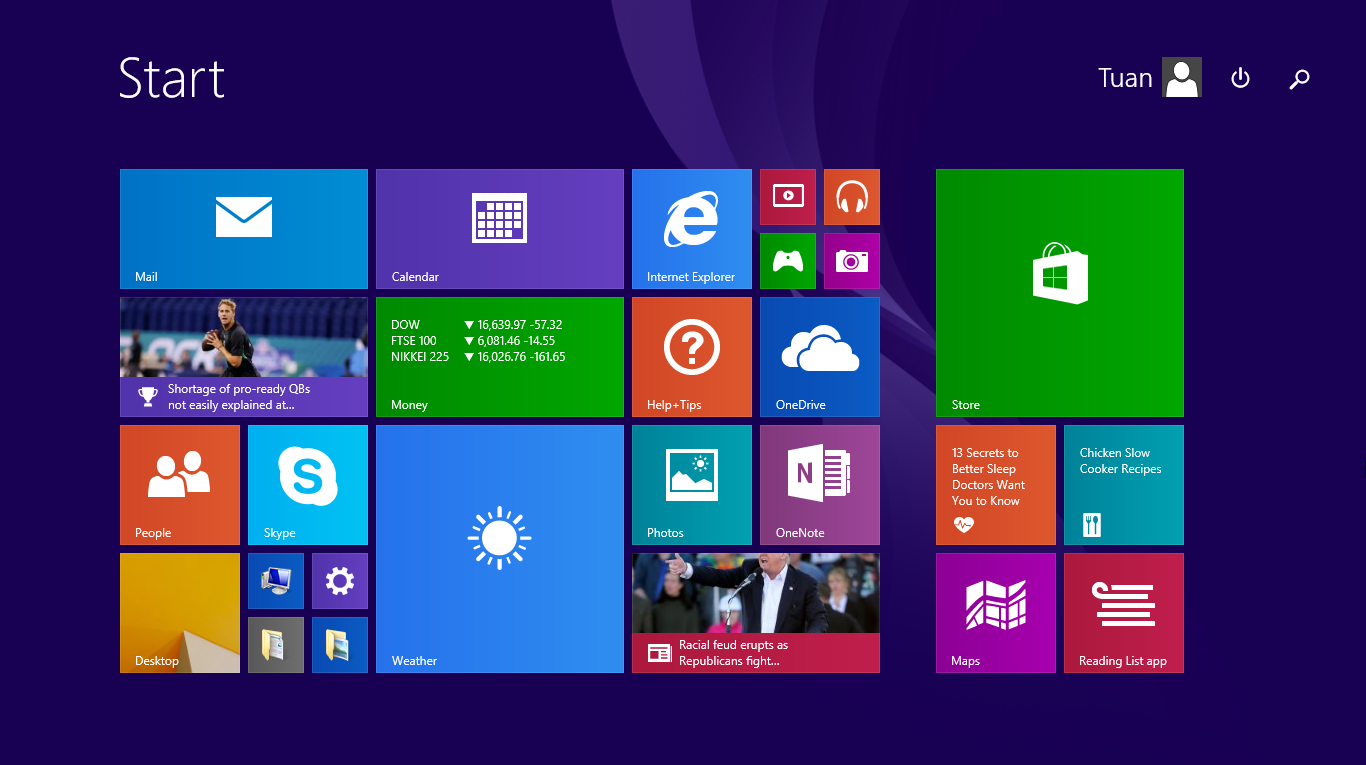
Task: Open the Help+Tips tile
Action: point(692,357)
